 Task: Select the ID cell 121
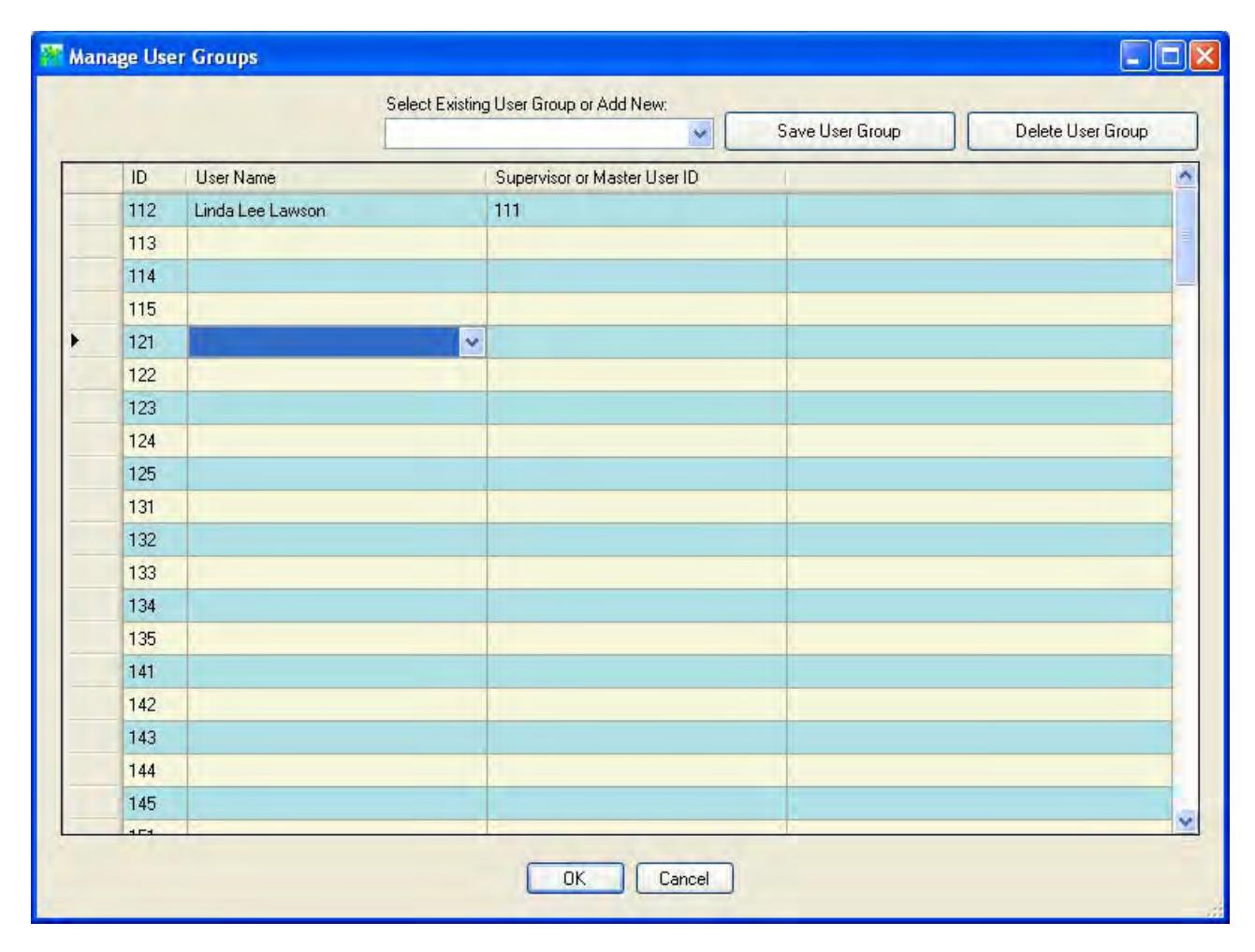click(155, 343)
